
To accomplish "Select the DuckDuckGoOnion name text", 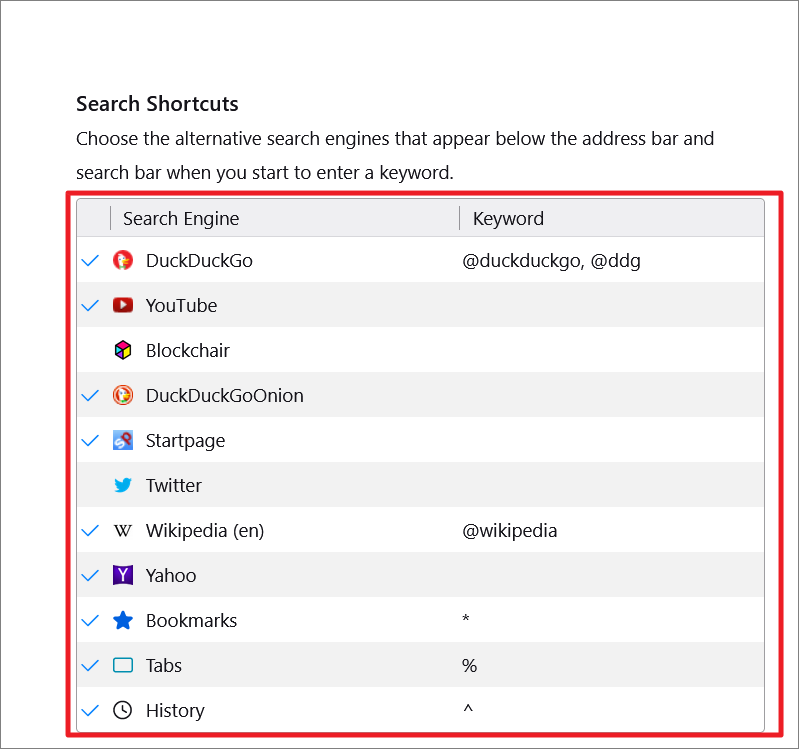I will [225, 395].
